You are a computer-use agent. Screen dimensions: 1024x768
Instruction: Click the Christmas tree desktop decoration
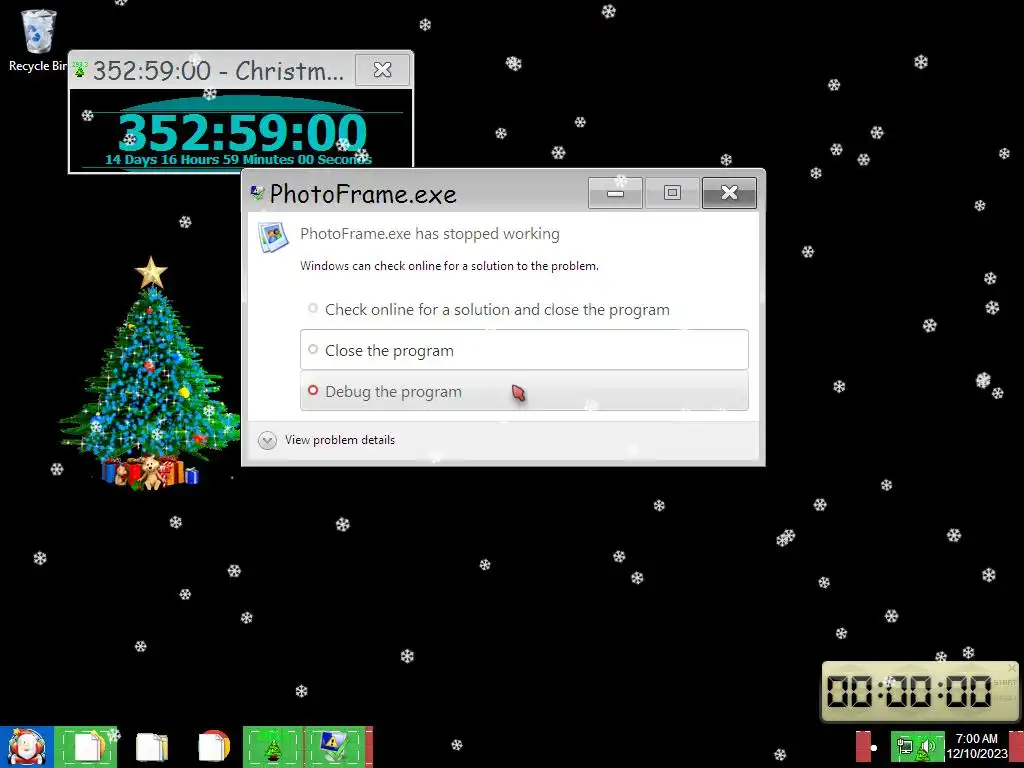point(150,374)
